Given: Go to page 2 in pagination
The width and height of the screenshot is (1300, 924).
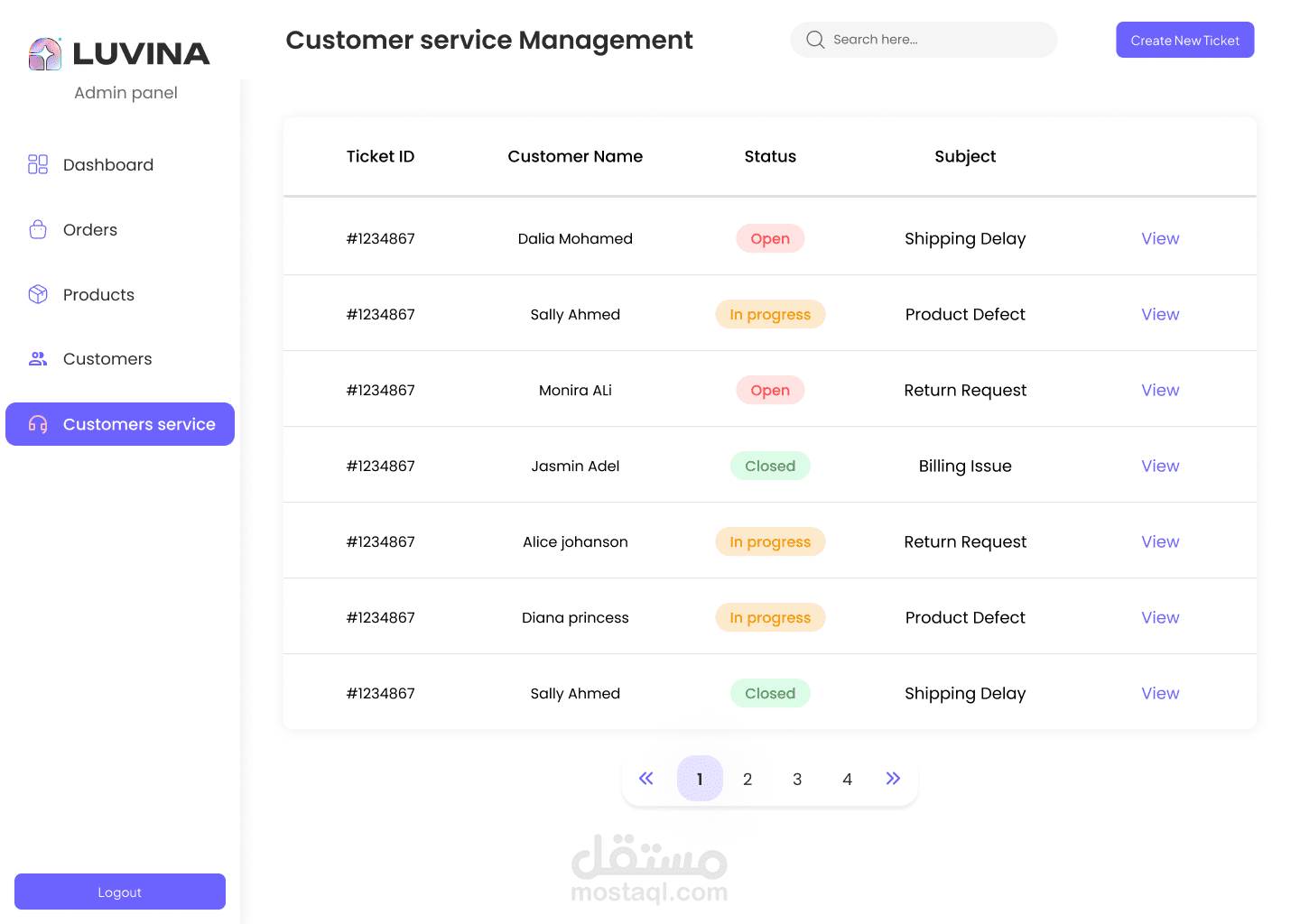Looking at the screenshot, I should (x=747, y=779).
